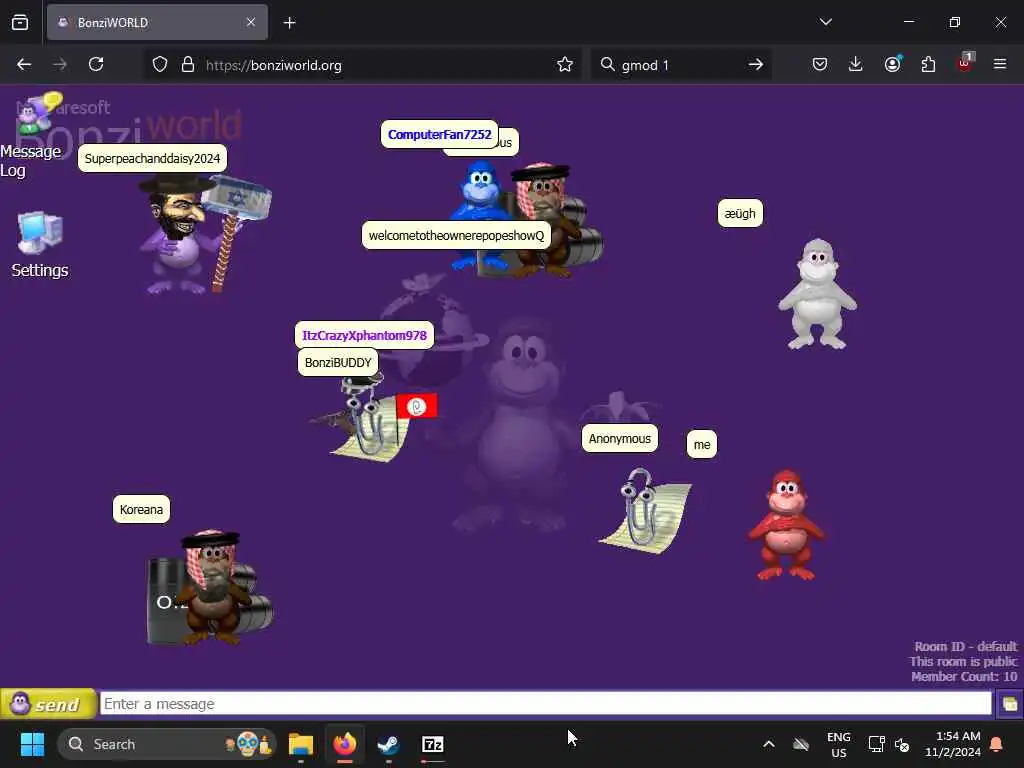1024x768 pixels.
Task: Select the BonziWORLD tab
Action: pyautogui.click(x=157, y=23)
